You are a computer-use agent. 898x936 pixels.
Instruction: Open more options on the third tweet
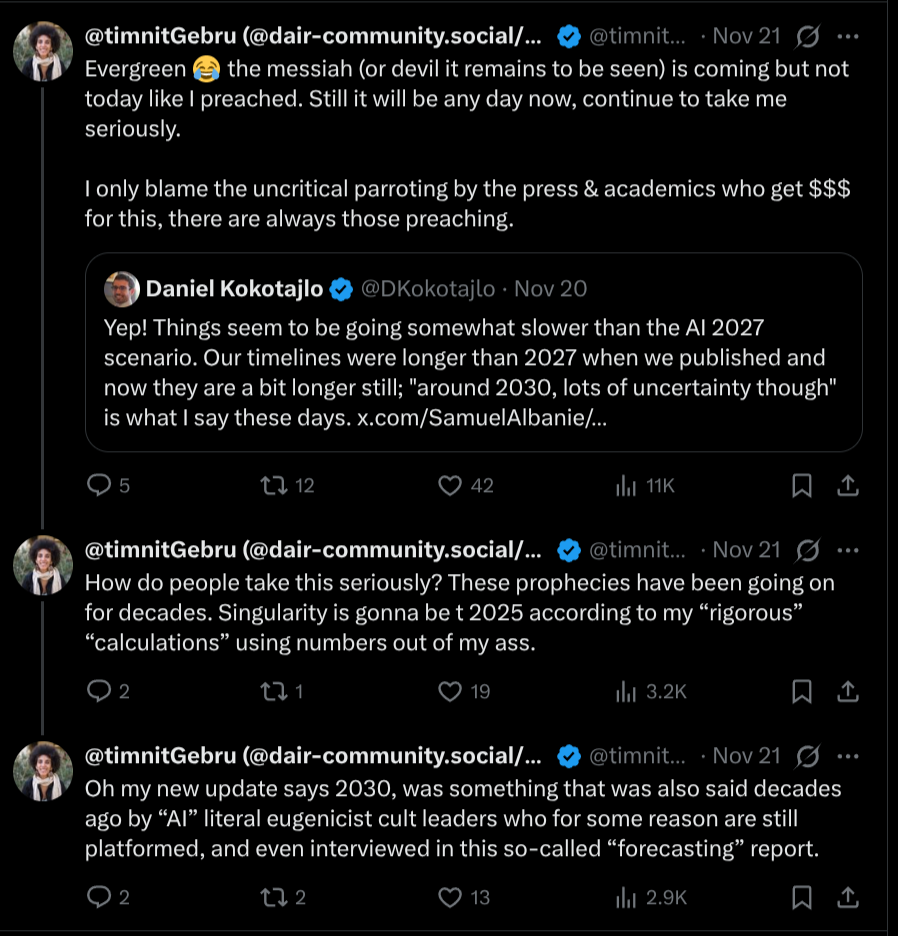847,755
